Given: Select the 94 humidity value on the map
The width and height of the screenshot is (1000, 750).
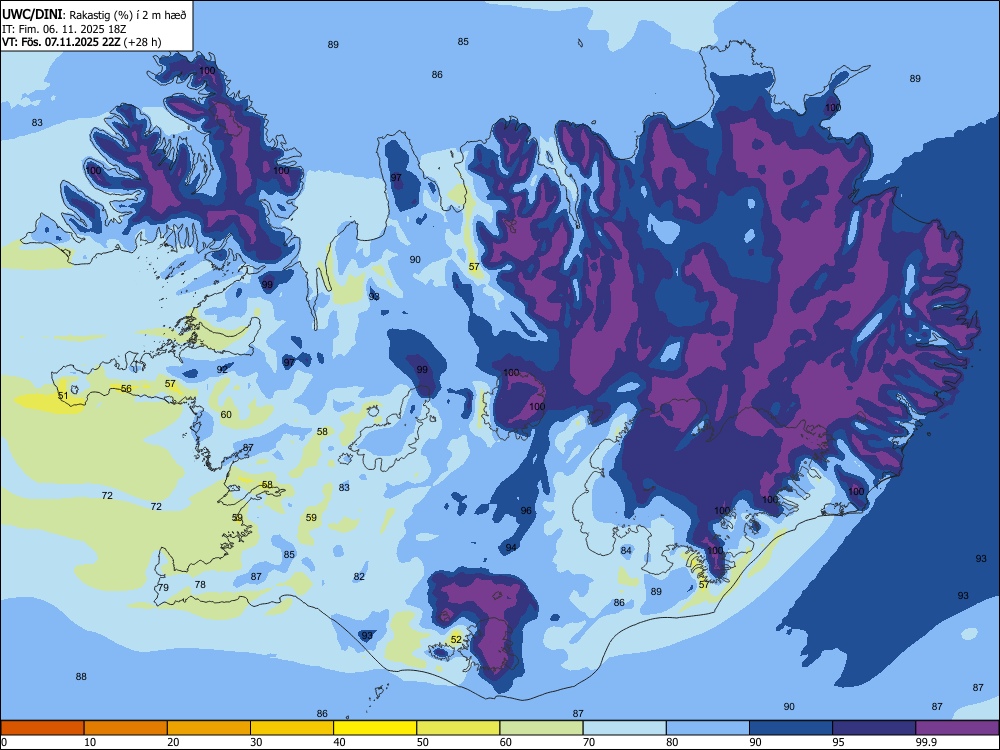Looking at the screenshot, I should tap(511, 547).
